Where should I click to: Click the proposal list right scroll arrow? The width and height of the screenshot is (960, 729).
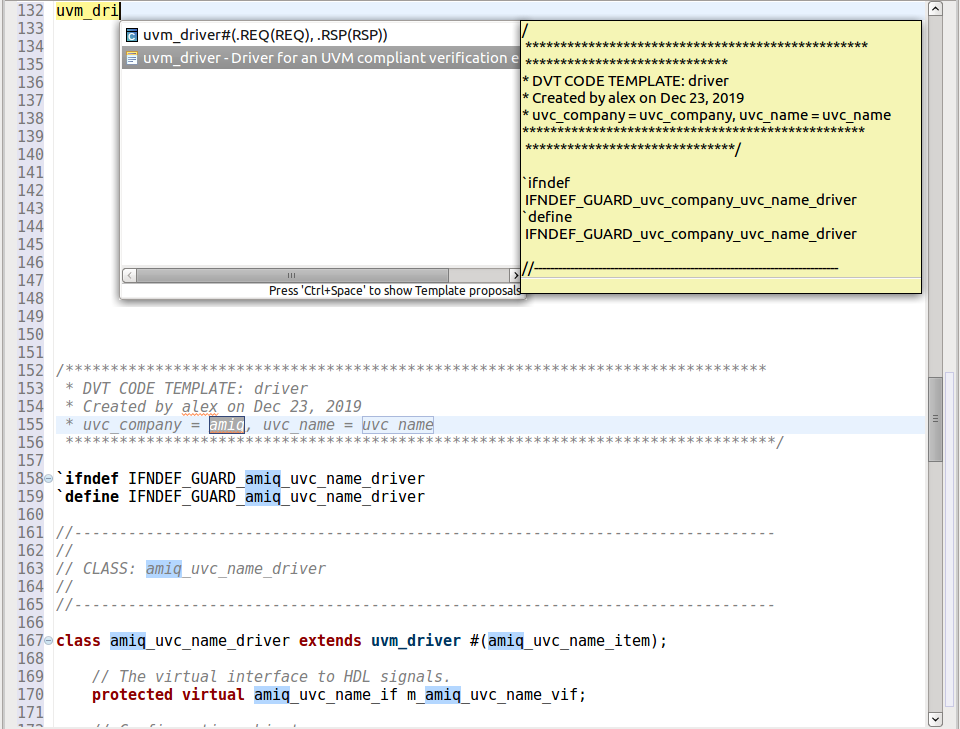pyautogui.click(x=515, y=275)
